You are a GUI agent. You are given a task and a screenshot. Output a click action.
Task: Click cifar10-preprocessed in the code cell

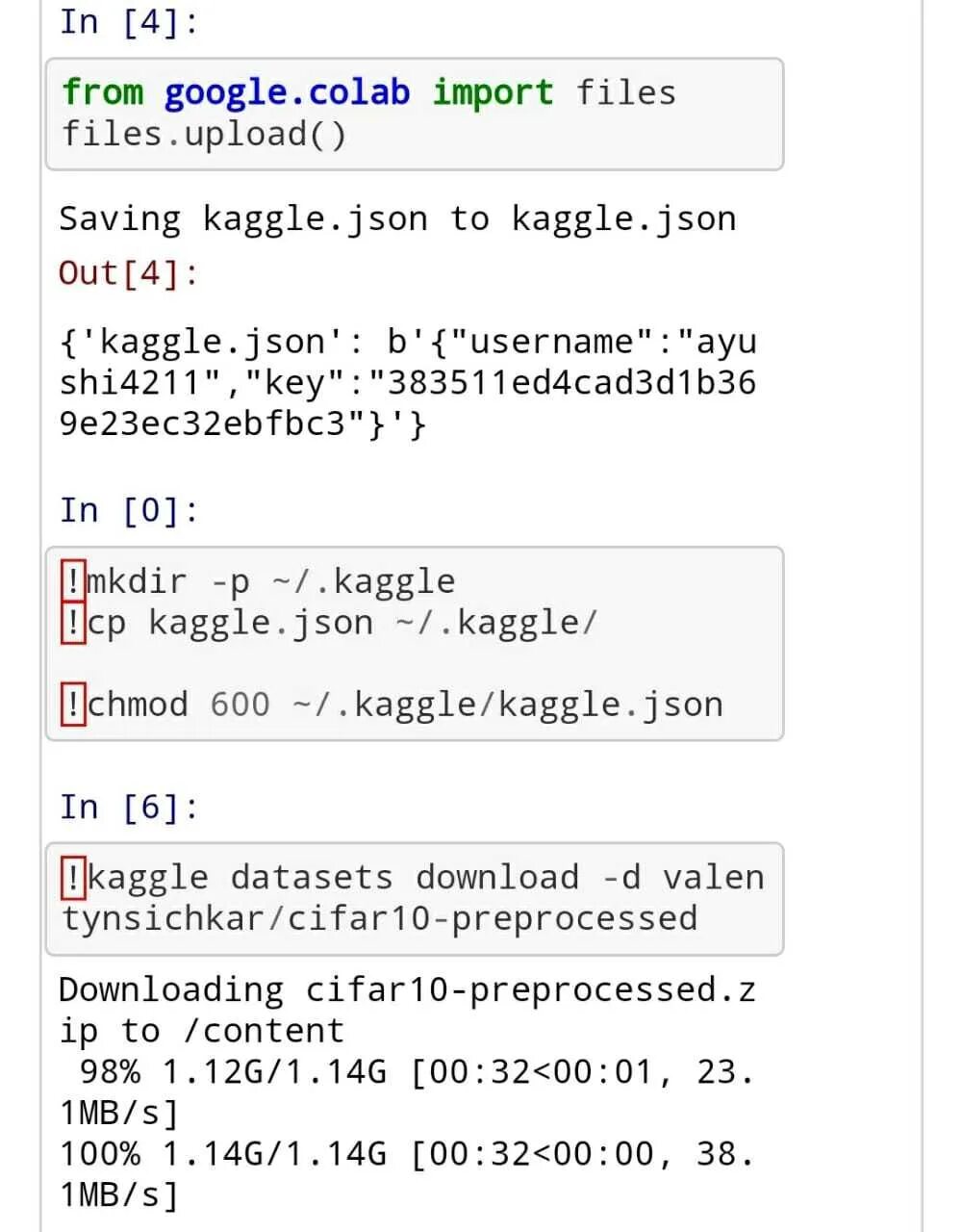click(493, 918)
